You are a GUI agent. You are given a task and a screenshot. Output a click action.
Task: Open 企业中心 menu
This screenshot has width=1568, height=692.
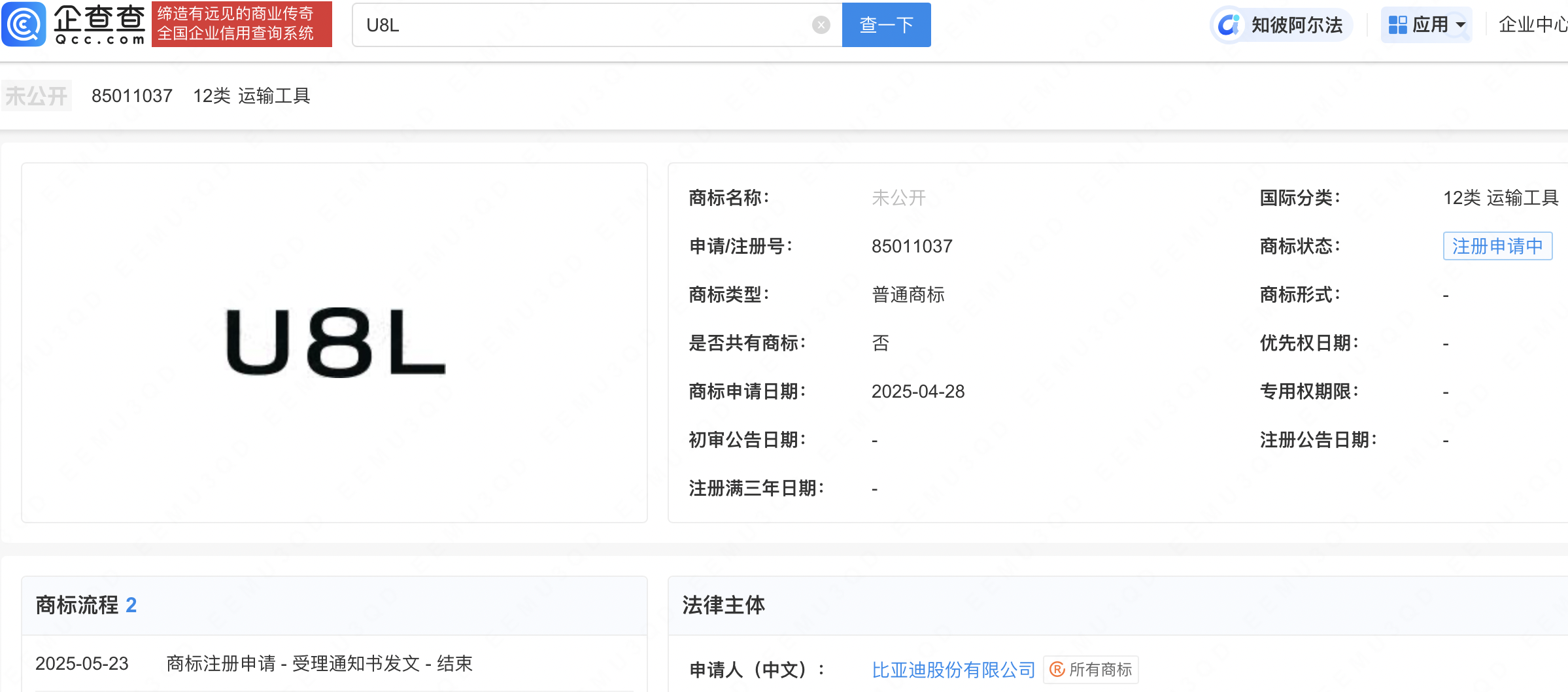click(1533, 25)
